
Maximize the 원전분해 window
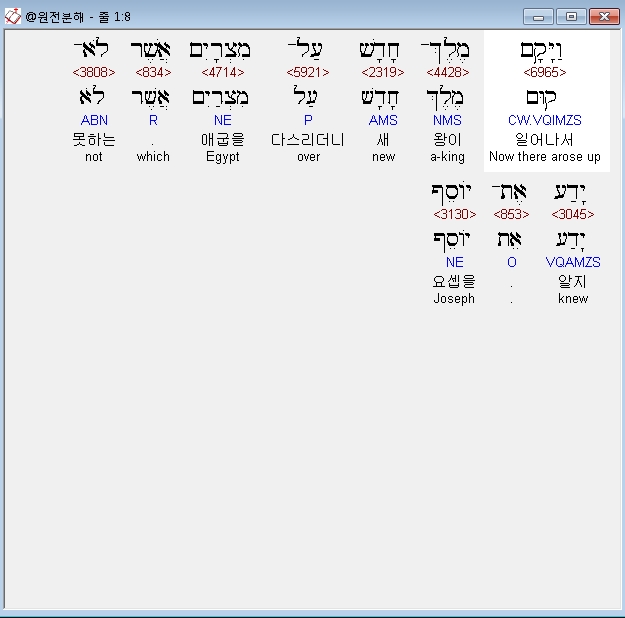tap(571, 17)
